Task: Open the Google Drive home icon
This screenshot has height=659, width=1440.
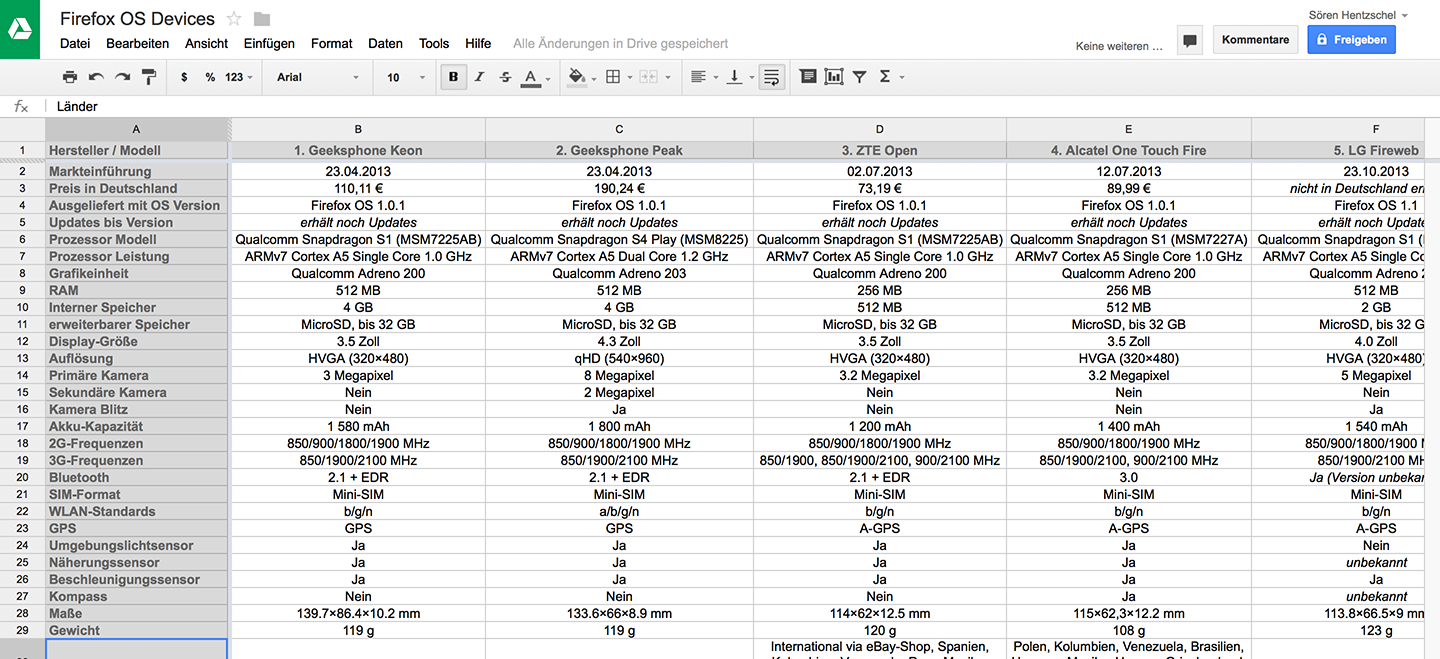Action: point(20,30)
